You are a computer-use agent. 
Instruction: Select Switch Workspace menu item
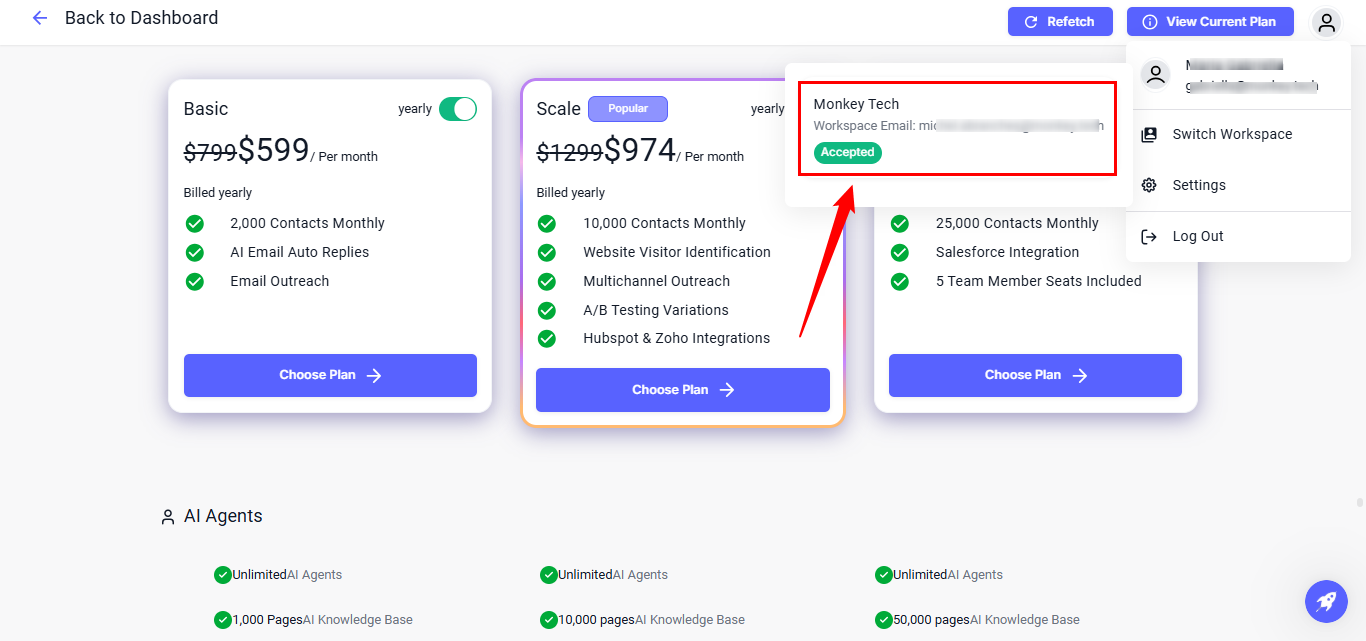point(1232,134)
